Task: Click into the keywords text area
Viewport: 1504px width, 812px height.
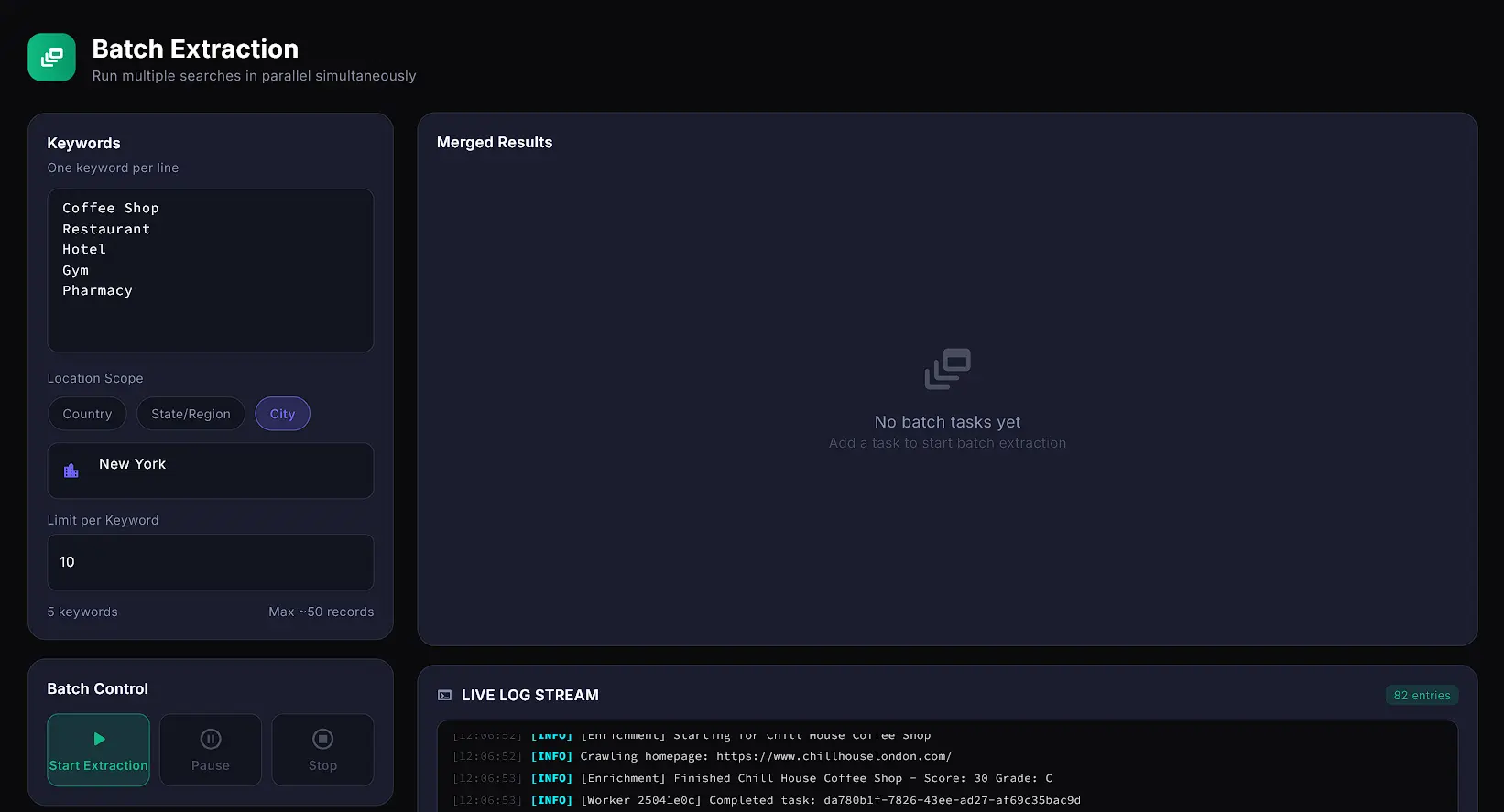Action: 211,270
